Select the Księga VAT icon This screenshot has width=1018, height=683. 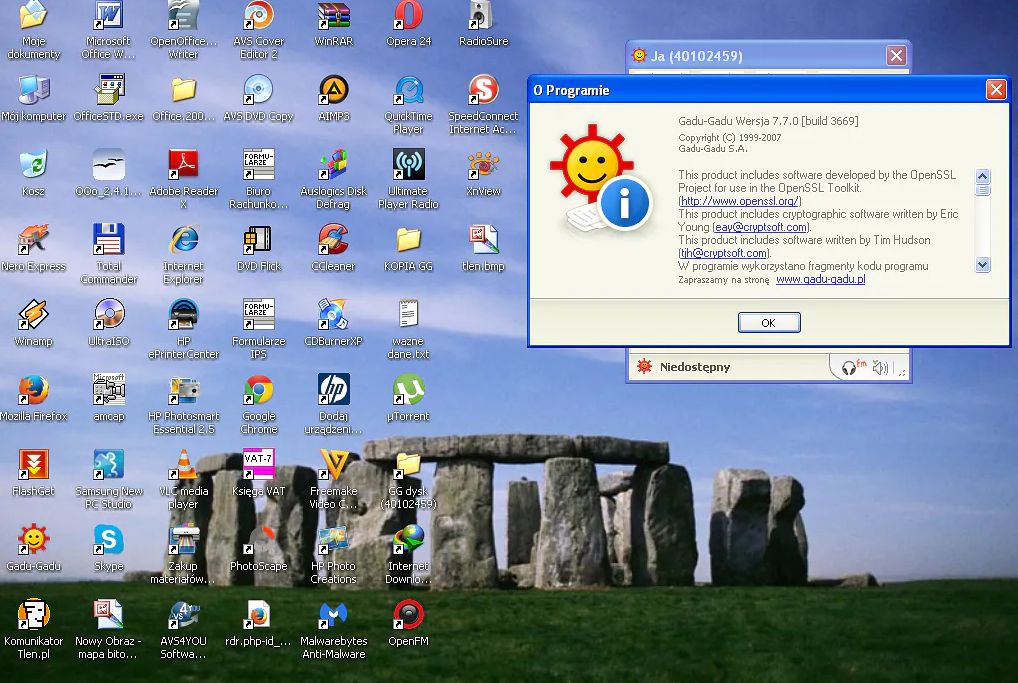258,473
